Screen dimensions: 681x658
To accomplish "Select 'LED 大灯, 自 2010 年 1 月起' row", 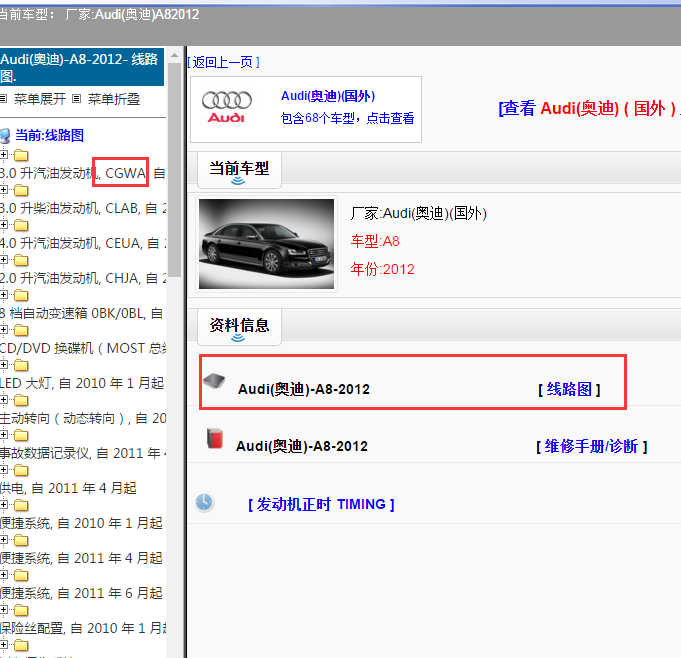I will [x=82, y=383].
